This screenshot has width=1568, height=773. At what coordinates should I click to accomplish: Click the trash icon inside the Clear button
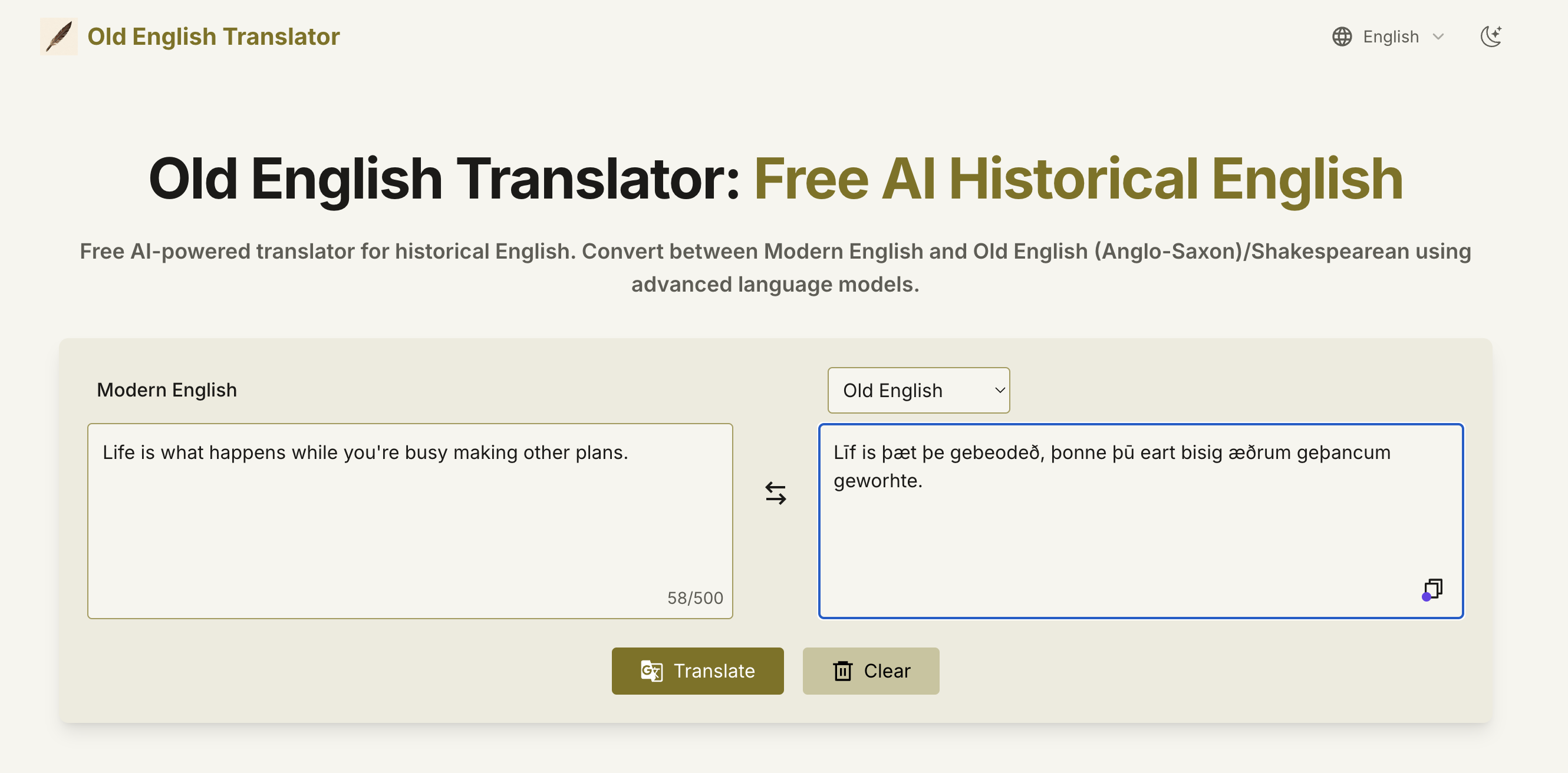(x=842, y=671)
